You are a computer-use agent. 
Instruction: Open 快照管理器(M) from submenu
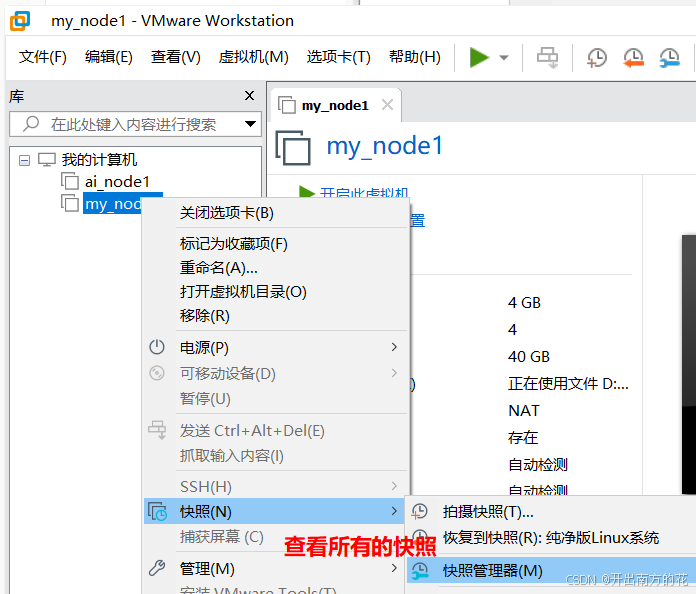(x=551, y=570)
